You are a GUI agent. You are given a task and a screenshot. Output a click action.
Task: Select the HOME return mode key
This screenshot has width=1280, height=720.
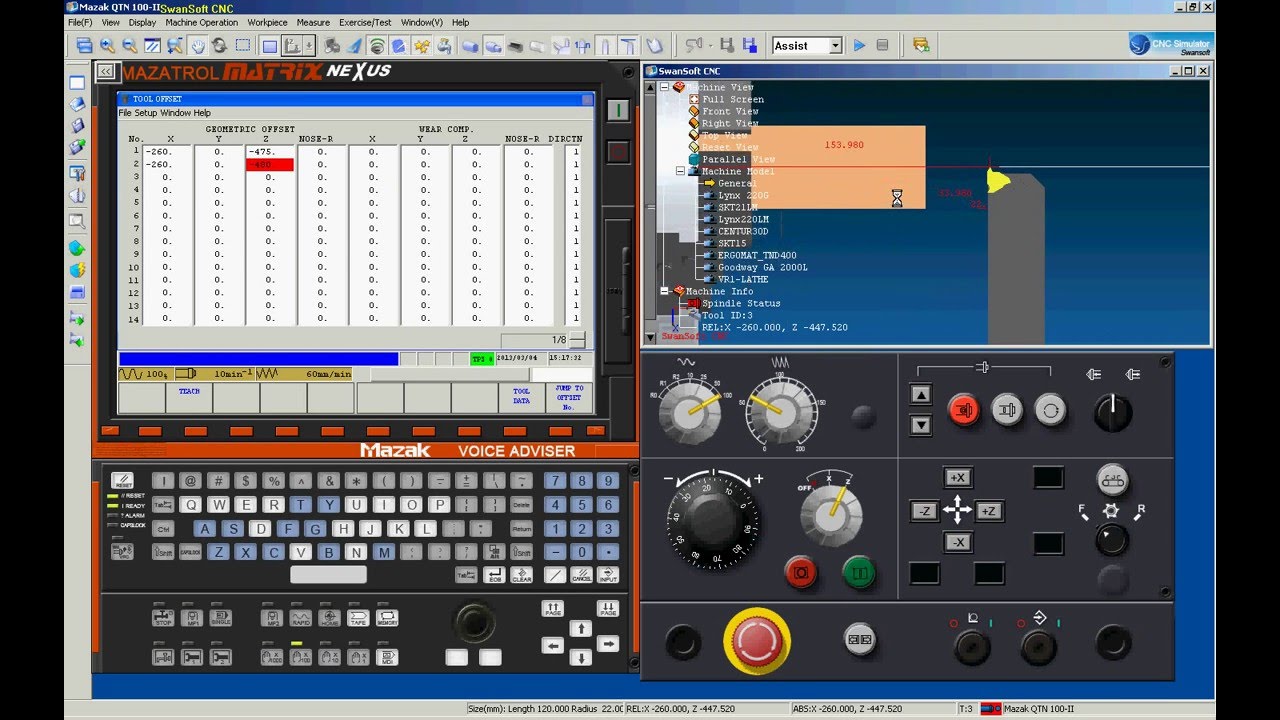pos(330,619)
